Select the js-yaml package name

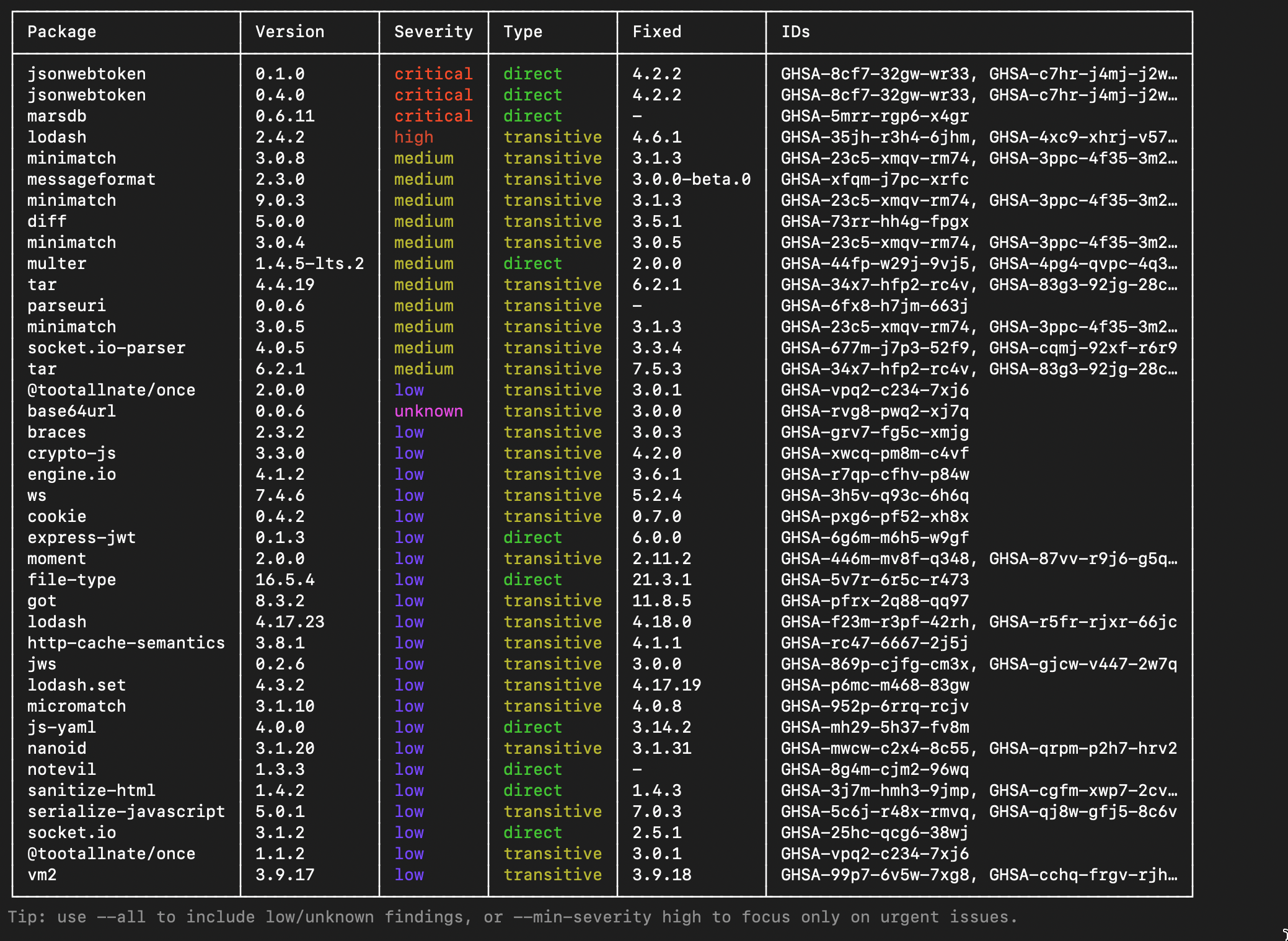tap(62, 727)
